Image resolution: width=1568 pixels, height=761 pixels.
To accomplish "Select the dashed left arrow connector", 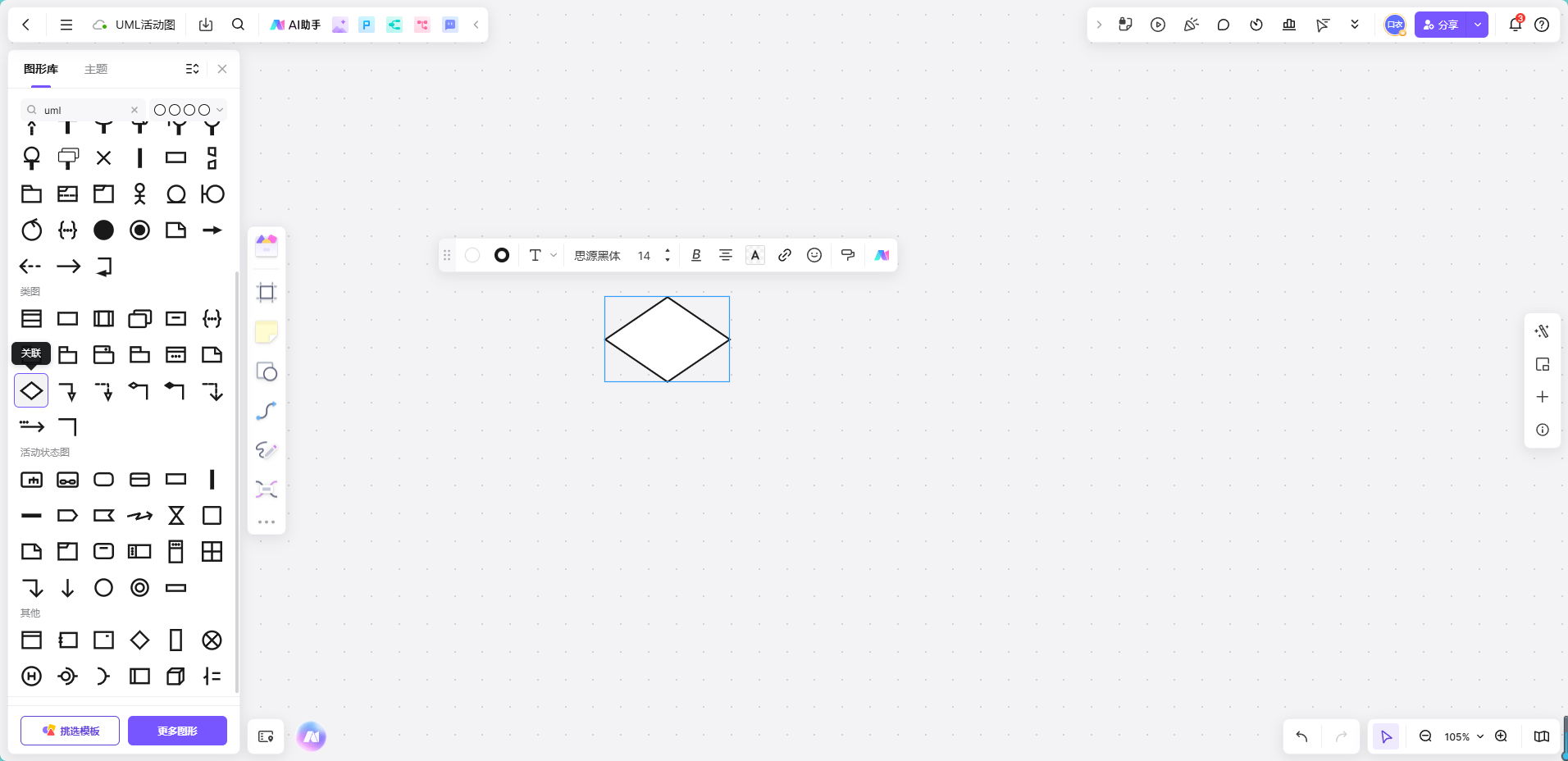I will tap(30, 267).
